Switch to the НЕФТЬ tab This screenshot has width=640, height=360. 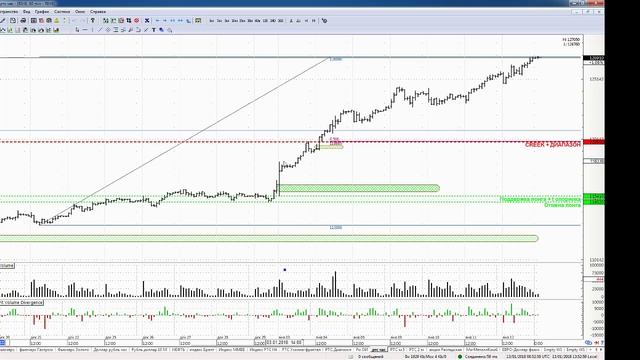[x=178, y=350]
